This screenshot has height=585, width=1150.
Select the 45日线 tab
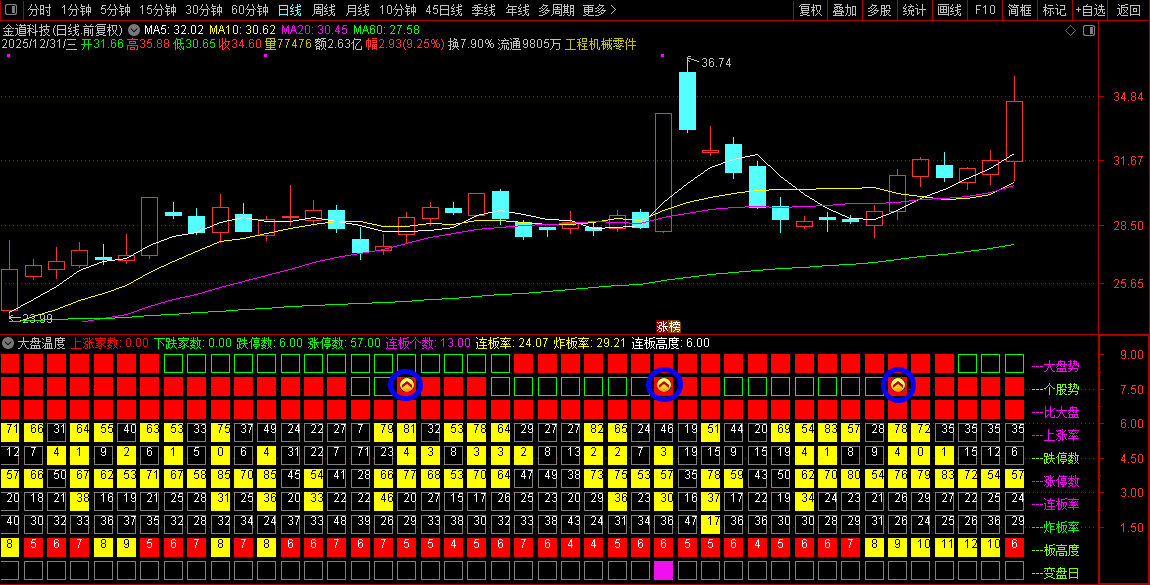pos(444,10)
